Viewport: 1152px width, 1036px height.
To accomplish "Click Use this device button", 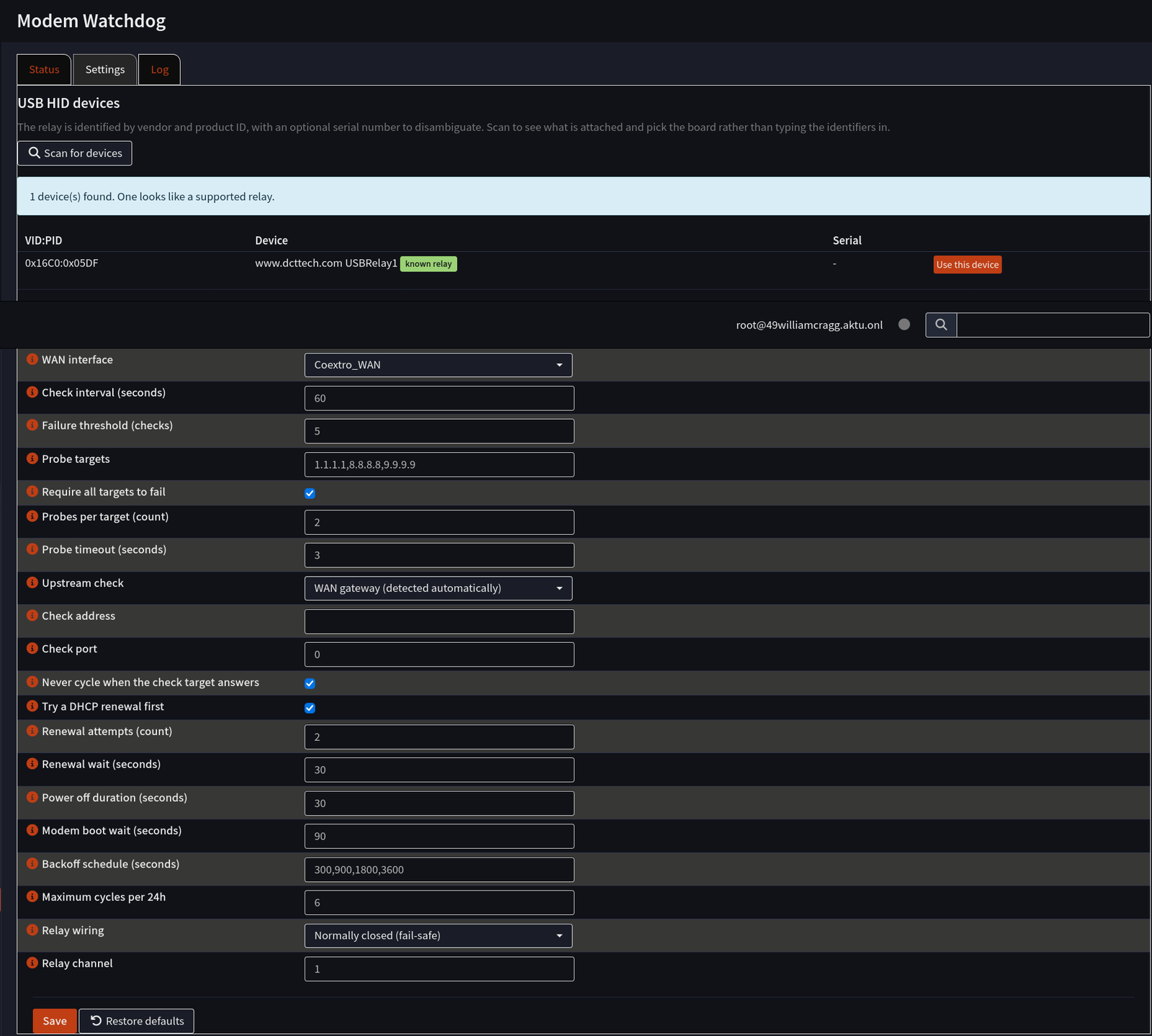I will 968,265.
